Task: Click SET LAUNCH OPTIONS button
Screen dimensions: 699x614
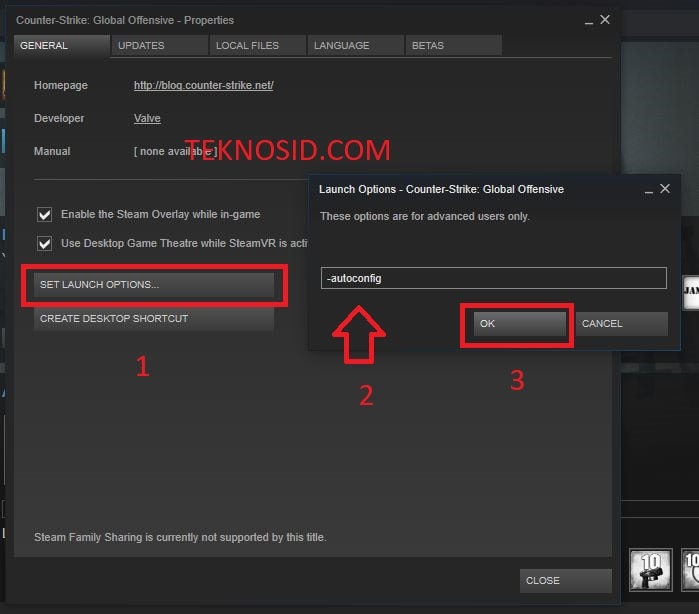Action: tap(154, 284)
